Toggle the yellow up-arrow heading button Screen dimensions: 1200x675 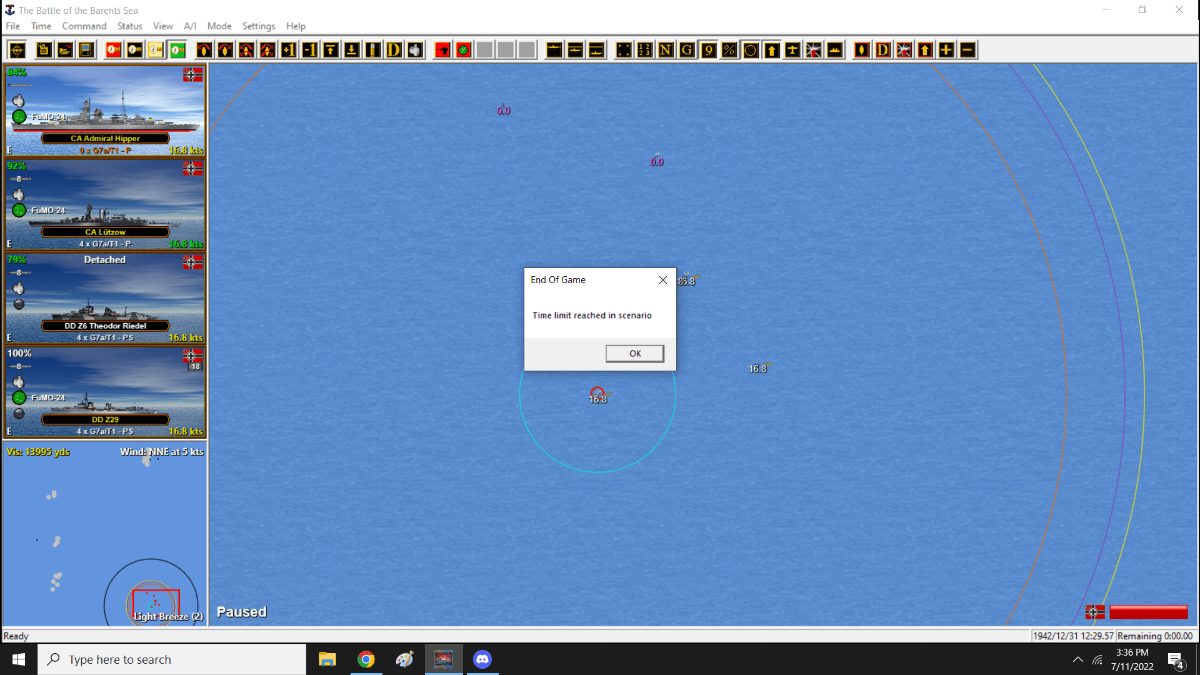pos(771,50)
